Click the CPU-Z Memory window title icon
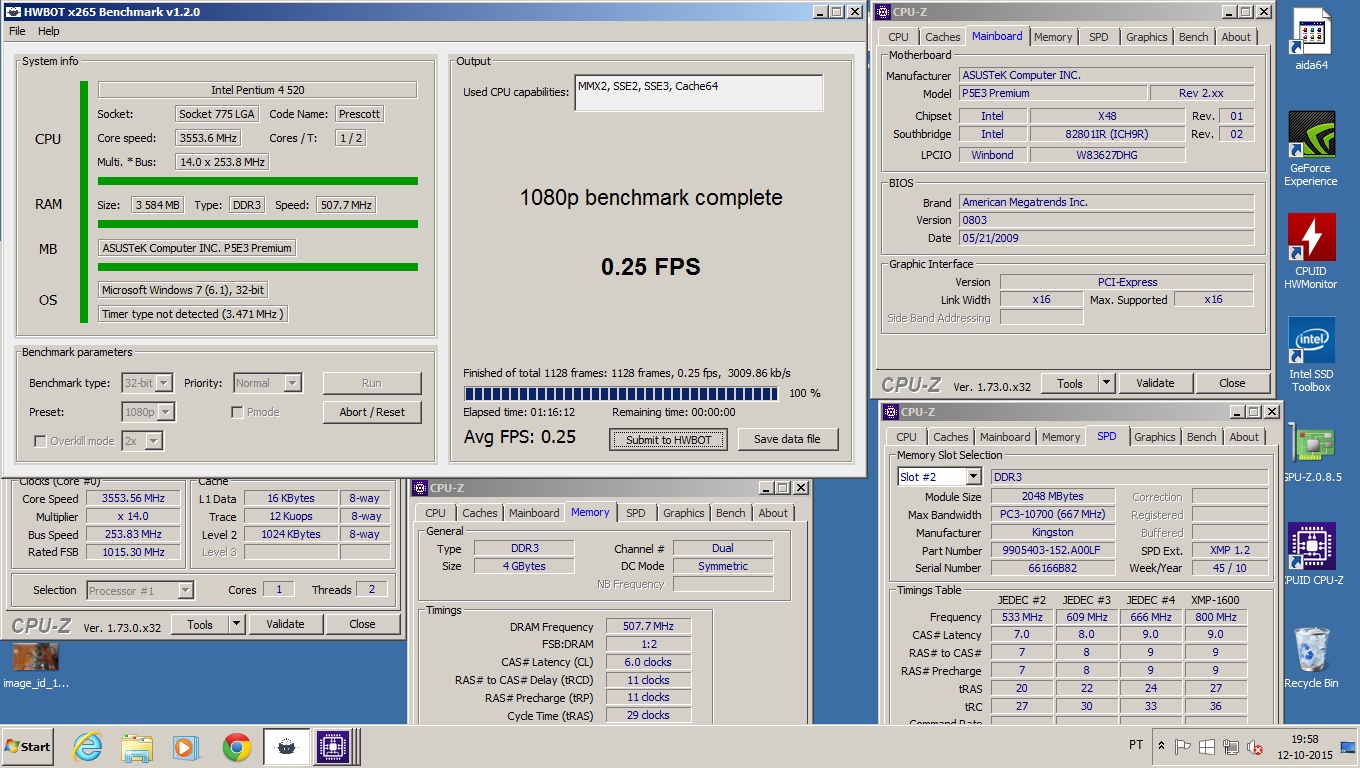This screenshot has width=1360, height=768. tap(420, 488)
